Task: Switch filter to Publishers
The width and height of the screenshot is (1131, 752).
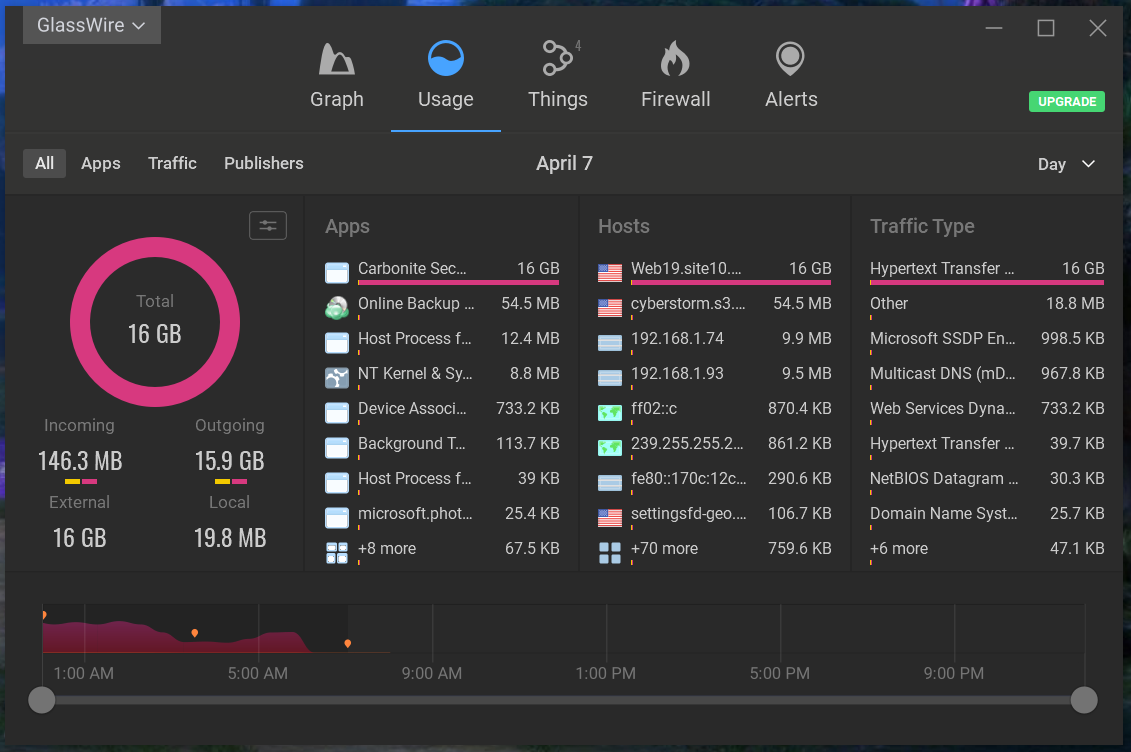Action: point(263,164)
